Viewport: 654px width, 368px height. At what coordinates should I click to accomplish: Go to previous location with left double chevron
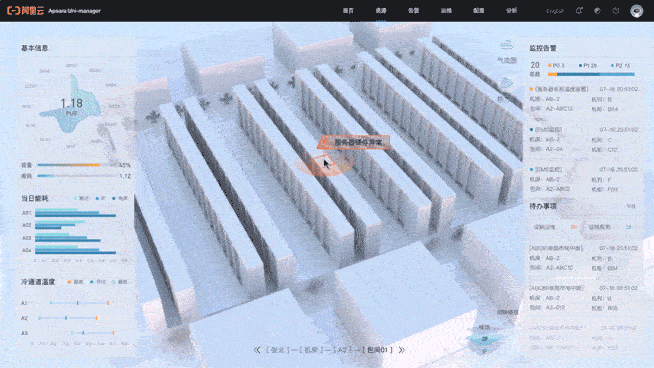point(257,350)
